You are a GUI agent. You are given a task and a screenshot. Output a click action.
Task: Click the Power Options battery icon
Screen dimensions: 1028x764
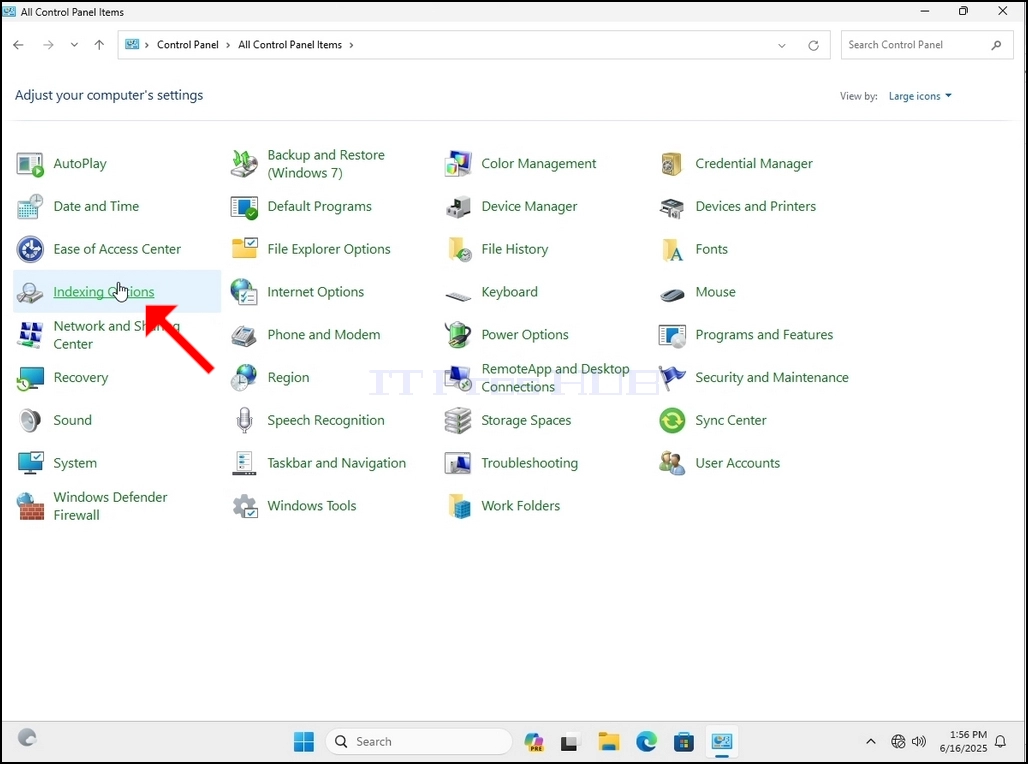[x=458, y=335]
